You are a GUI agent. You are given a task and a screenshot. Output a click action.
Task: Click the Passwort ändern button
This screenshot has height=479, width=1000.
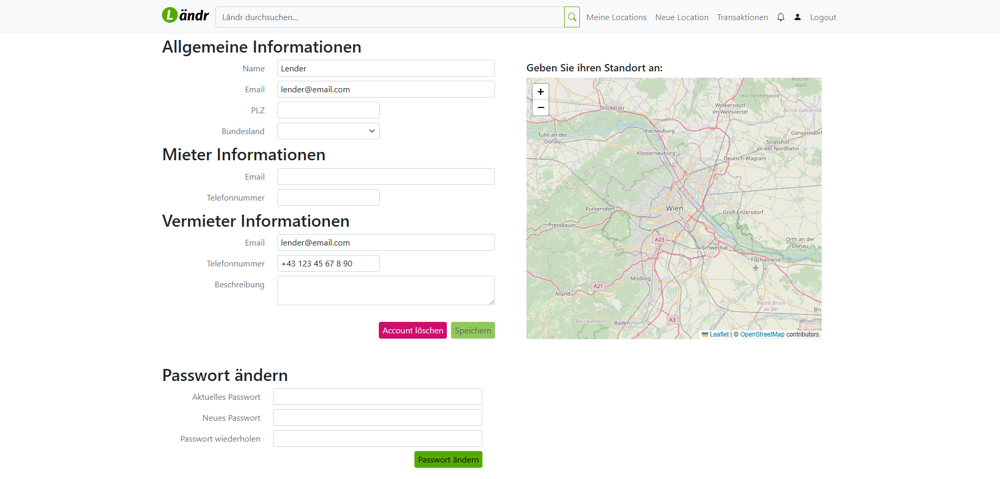pyautogui.click(x=448, y=459)
